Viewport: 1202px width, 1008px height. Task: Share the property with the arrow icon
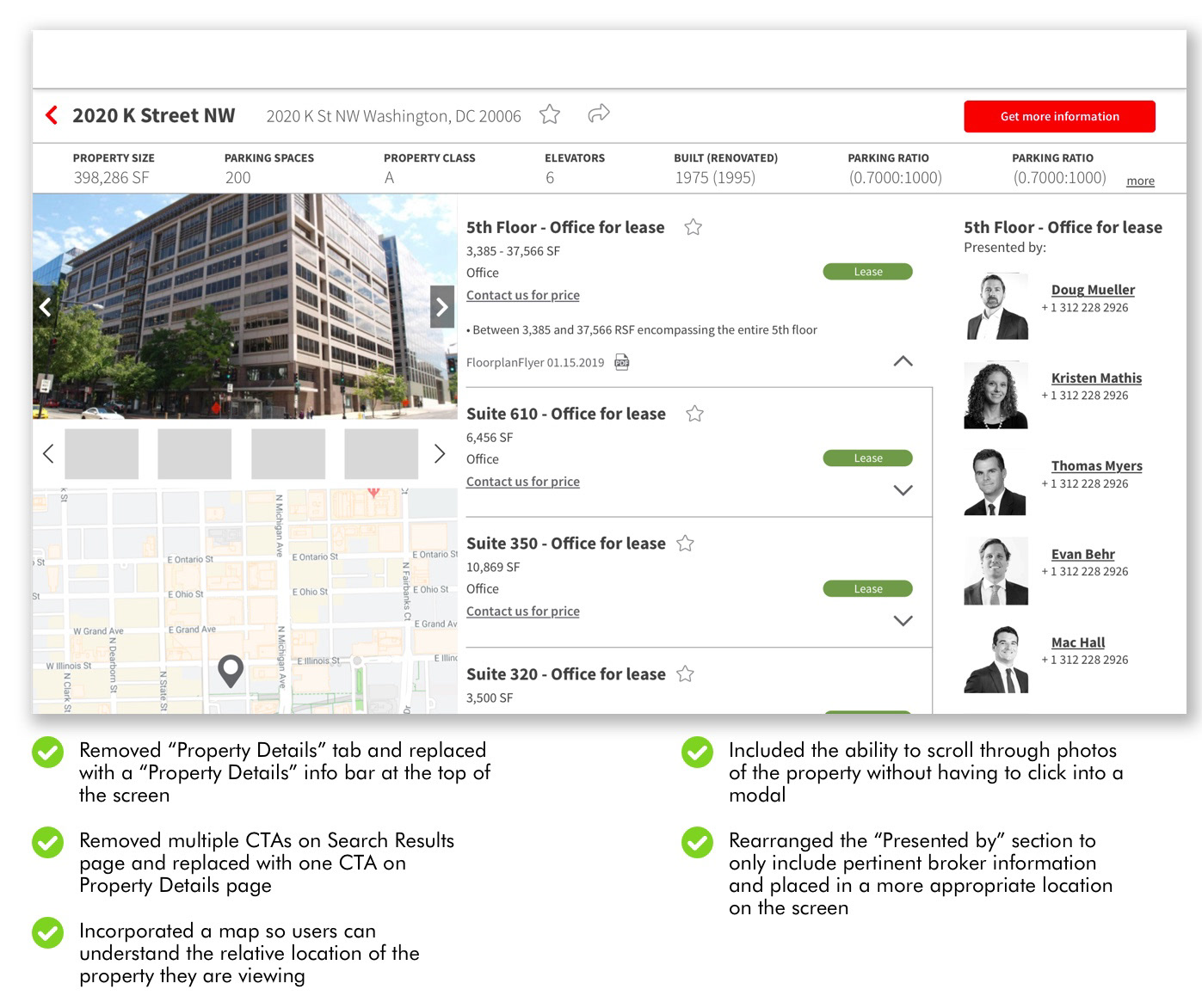(599, 113)
